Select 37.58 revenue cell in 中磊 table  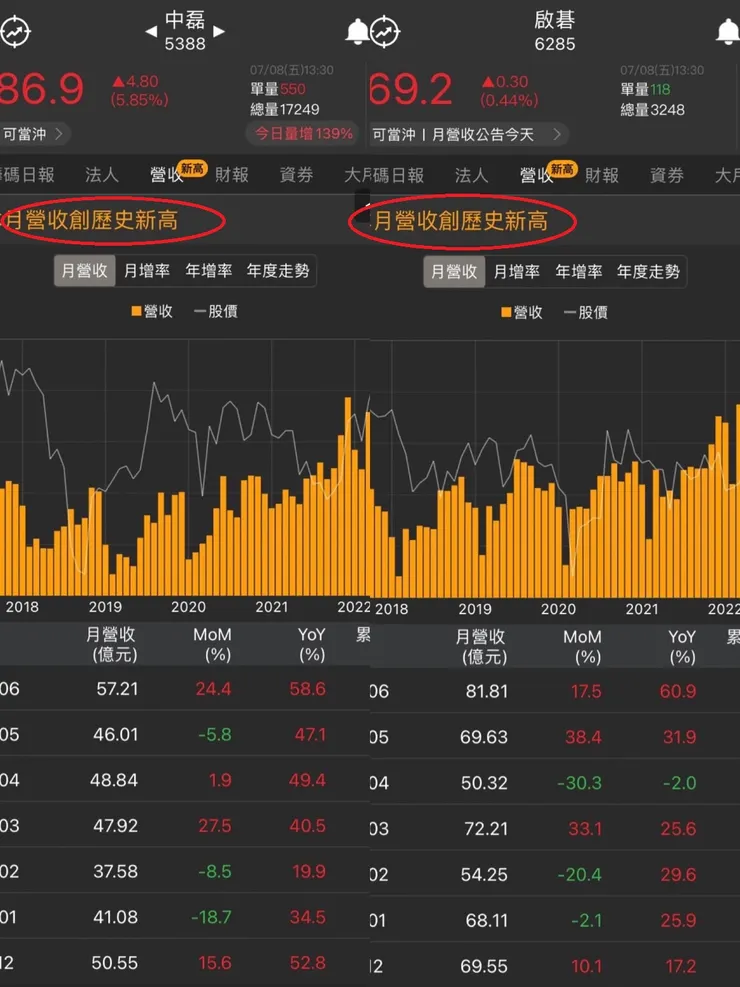[115, 872]
